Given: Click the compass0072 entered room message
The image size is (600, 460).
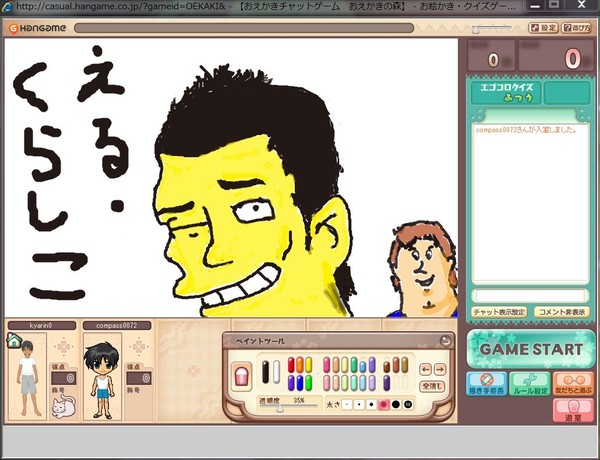Looking at the screenshot, I should click(x=527, y=130).
